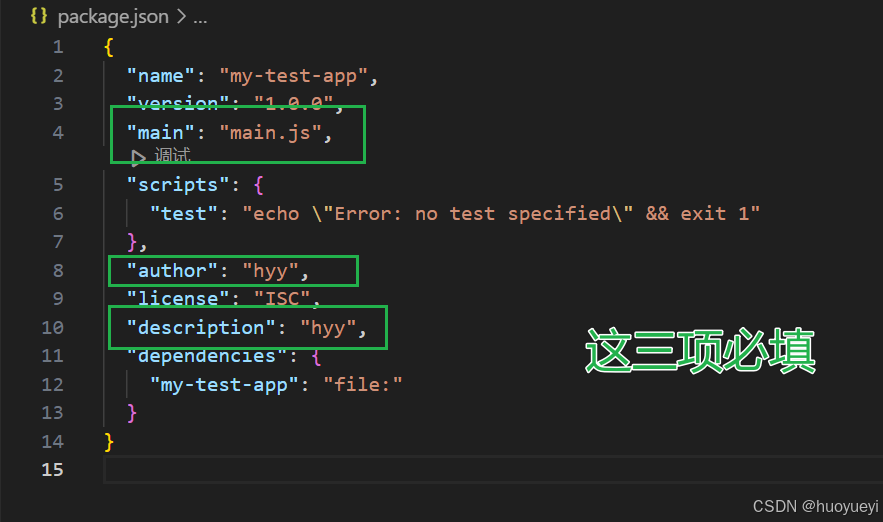Click the closing pink brace on line 13
The image size is (883, 522).
pos(132,413)
